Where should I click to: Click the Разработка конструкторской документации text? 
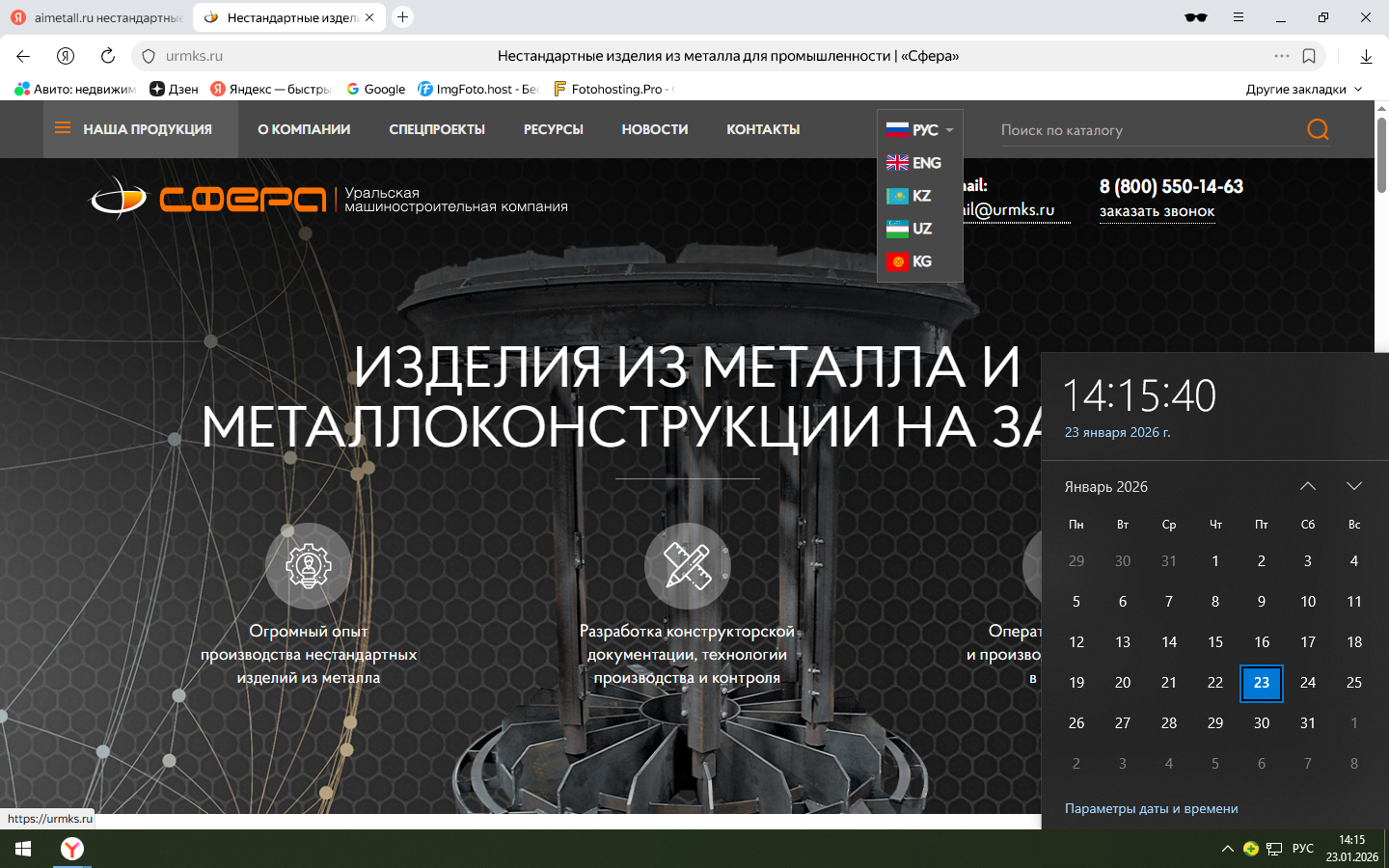pos(687,655)
